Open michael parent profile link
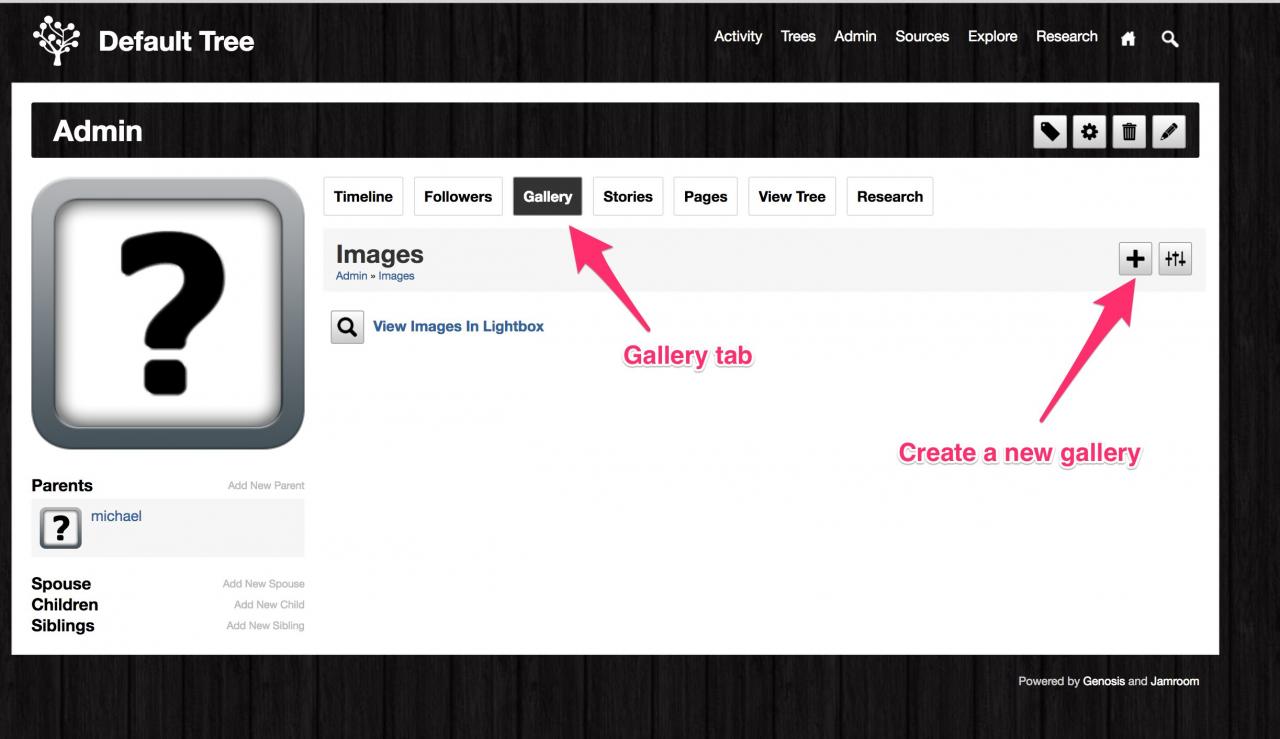 click(116, 516)
